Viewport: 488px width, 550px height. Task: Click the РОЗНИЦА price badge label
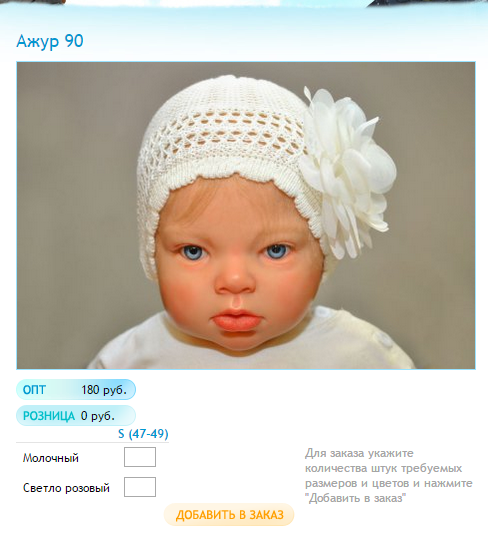(x=49, y=416)
